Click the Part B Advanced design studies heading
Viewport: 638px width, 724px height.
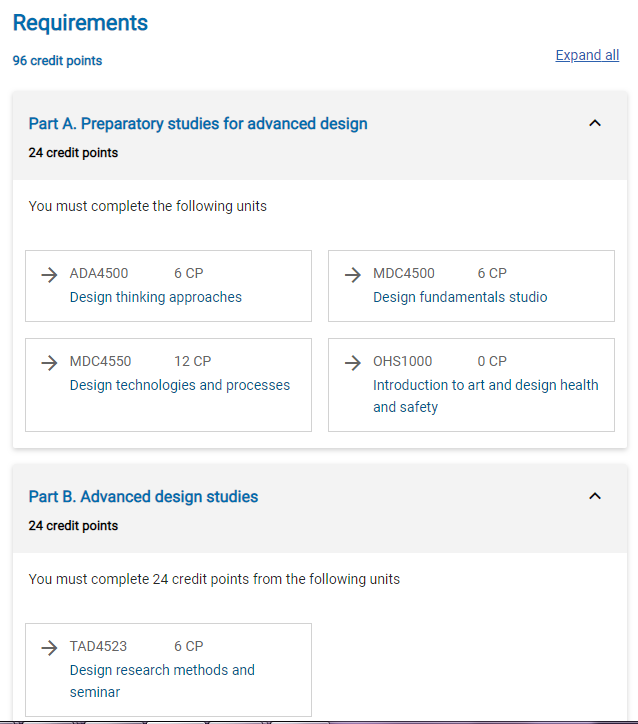pos(143,497)
